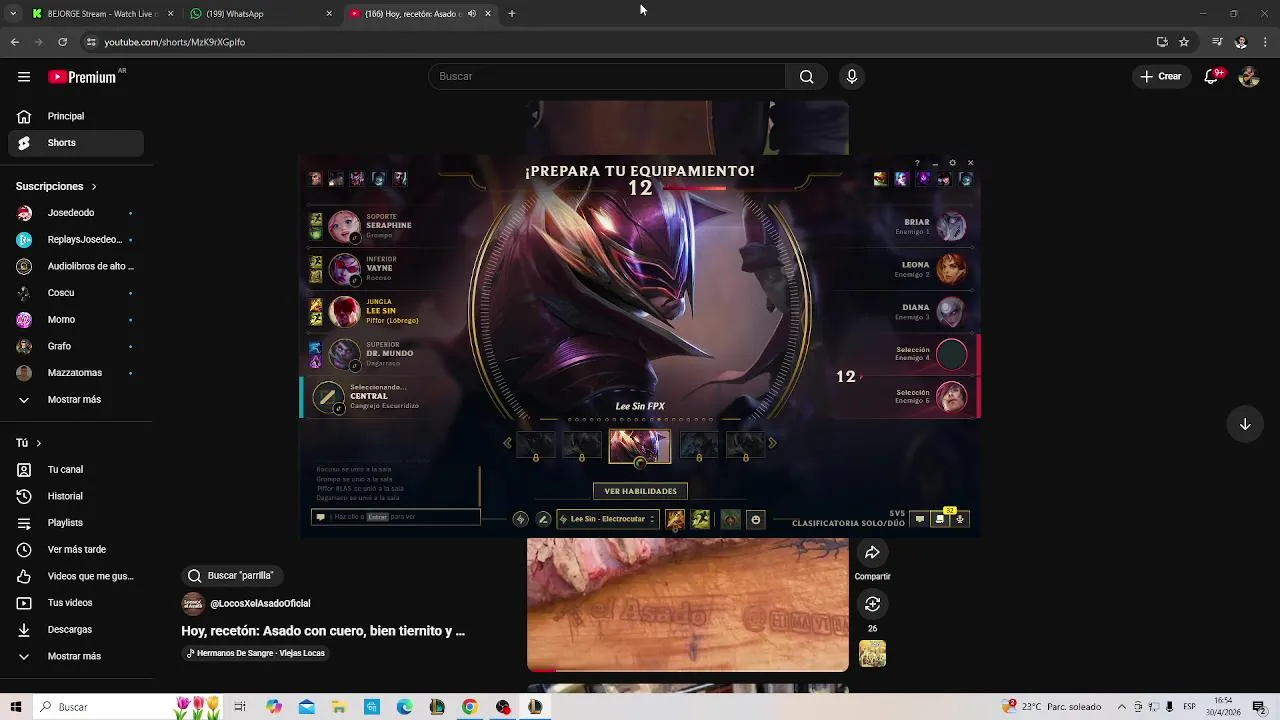Change the first summoner spell Smite
Screen dimensions: 1280x720
pos(675,519)
